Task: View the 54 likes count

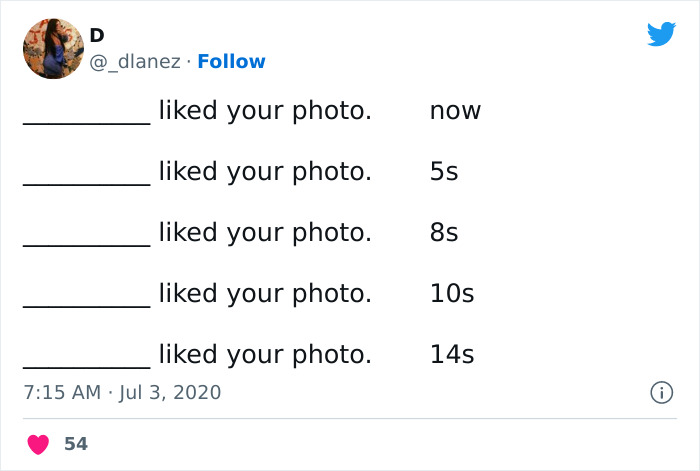Action: click(x=76, y=444)
